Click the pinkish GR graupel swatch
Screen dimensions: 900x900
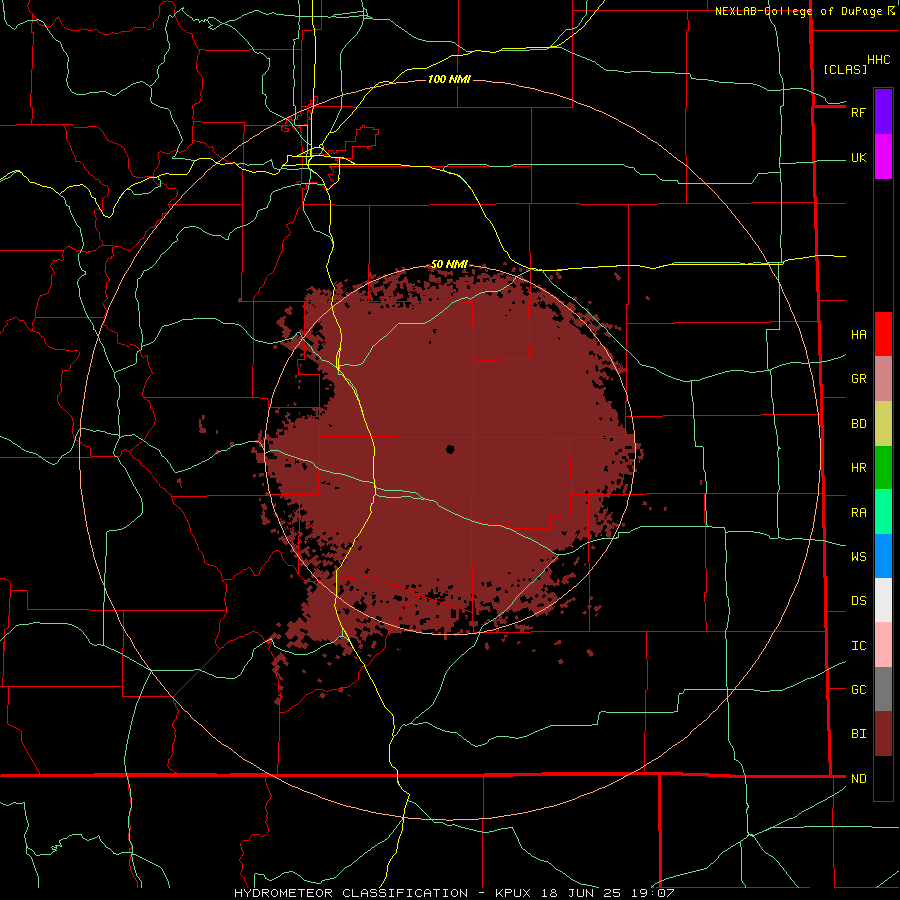tap(883, 379)
